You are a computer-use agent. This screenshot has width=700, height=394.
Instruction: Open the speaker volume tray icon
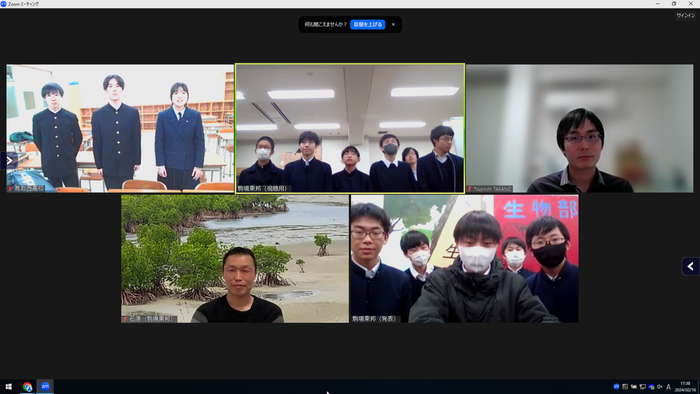point(659,387)
